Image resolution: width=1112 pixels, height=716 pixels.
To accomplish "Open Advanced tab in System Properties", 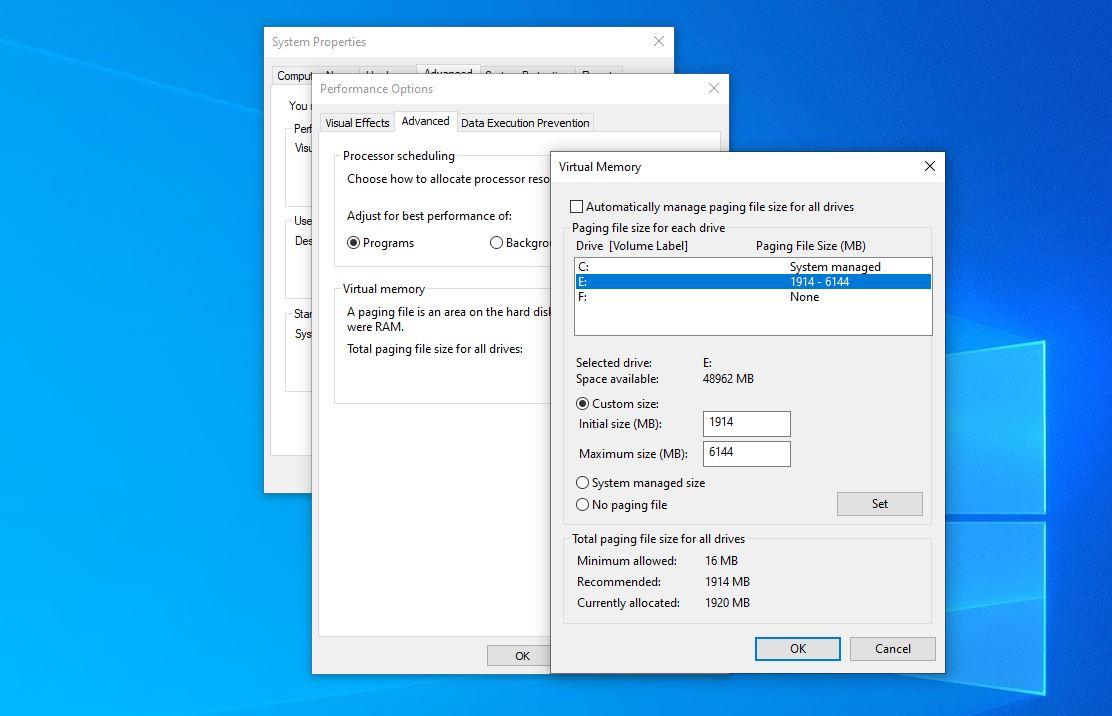I will pos(448,71).
